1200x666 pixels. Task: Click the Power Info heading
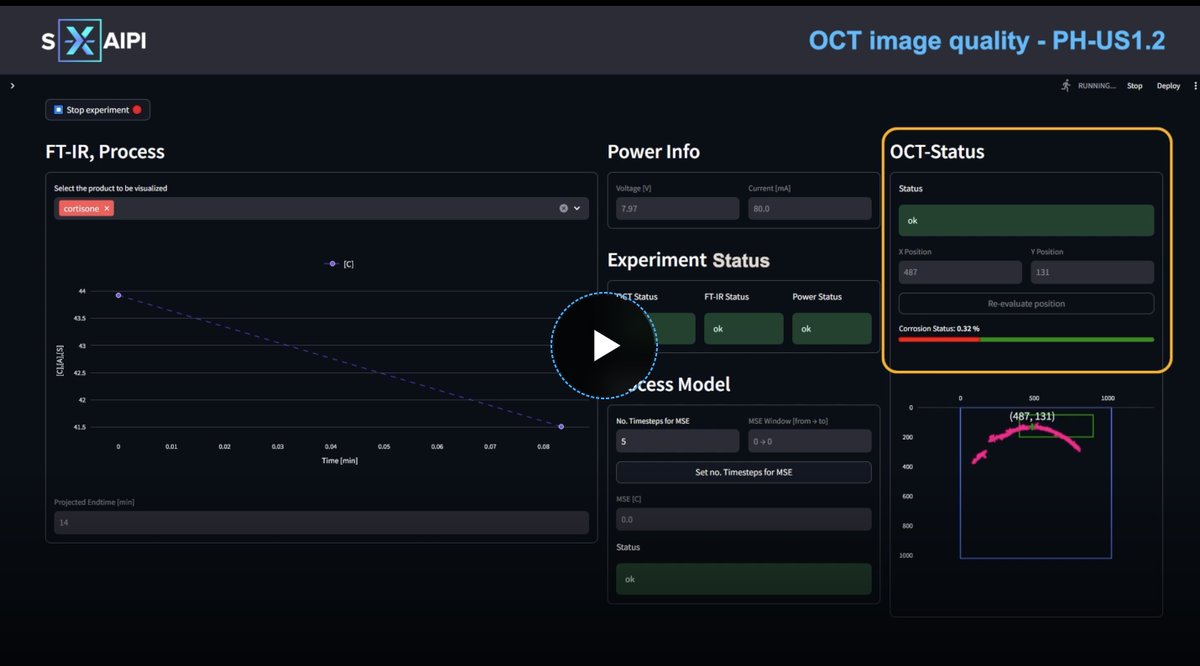(x=654, y=152)
